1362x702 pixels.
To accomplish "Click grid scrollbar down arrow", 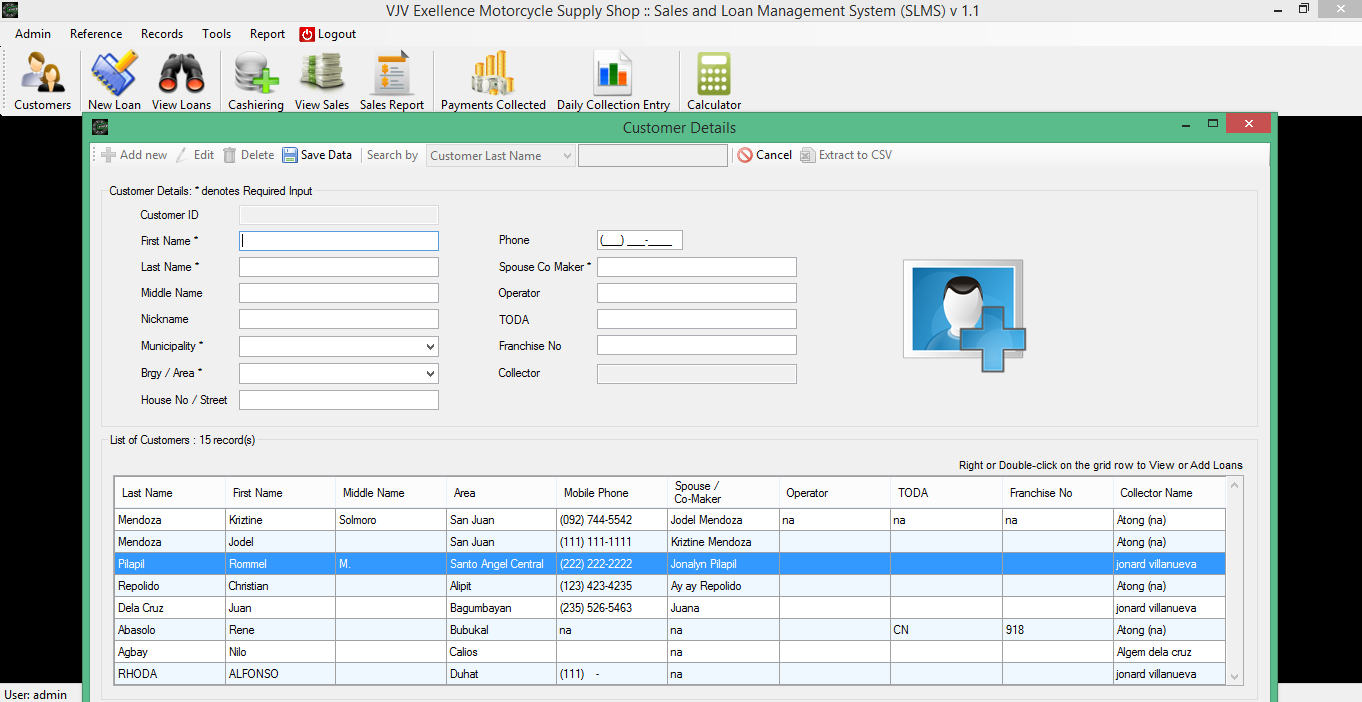I will pos(1234,677).
